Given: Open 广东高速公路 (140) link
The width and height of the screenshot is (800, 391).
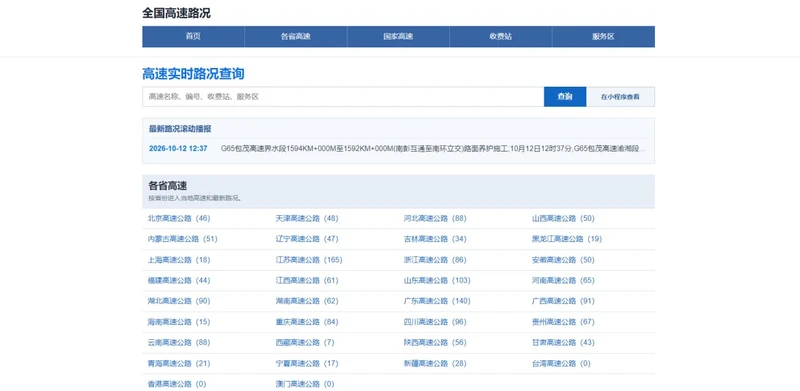Looking at the screenshot, I should click(437, 301).
